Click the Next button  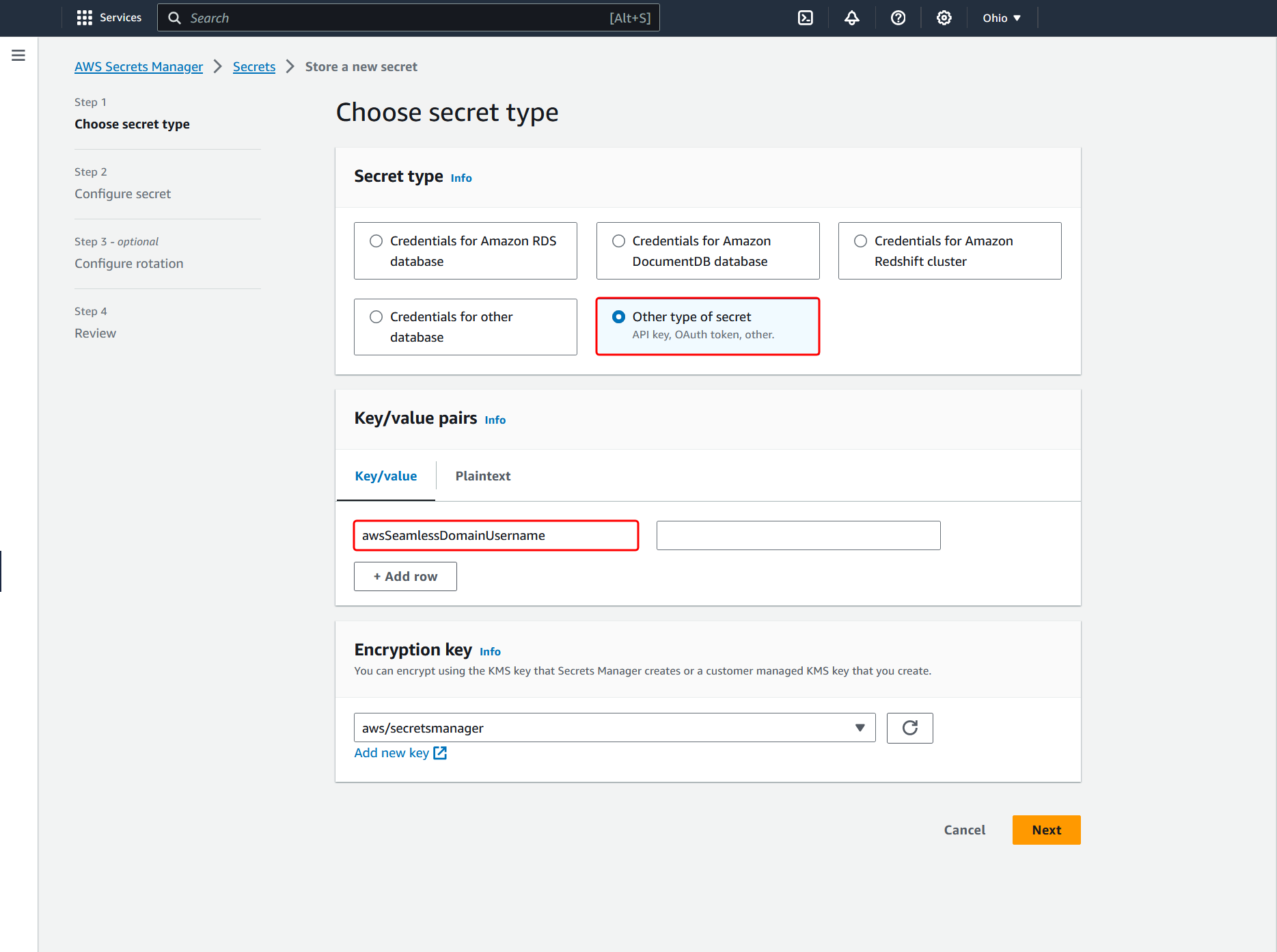pyautogui.click(x=1046, y=830)
